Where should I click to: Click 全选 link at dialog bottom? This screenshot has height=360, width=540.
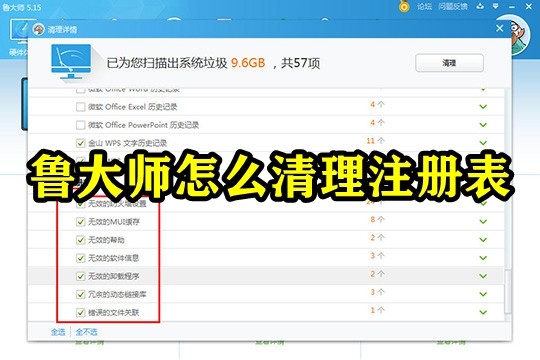coord(58,332)
